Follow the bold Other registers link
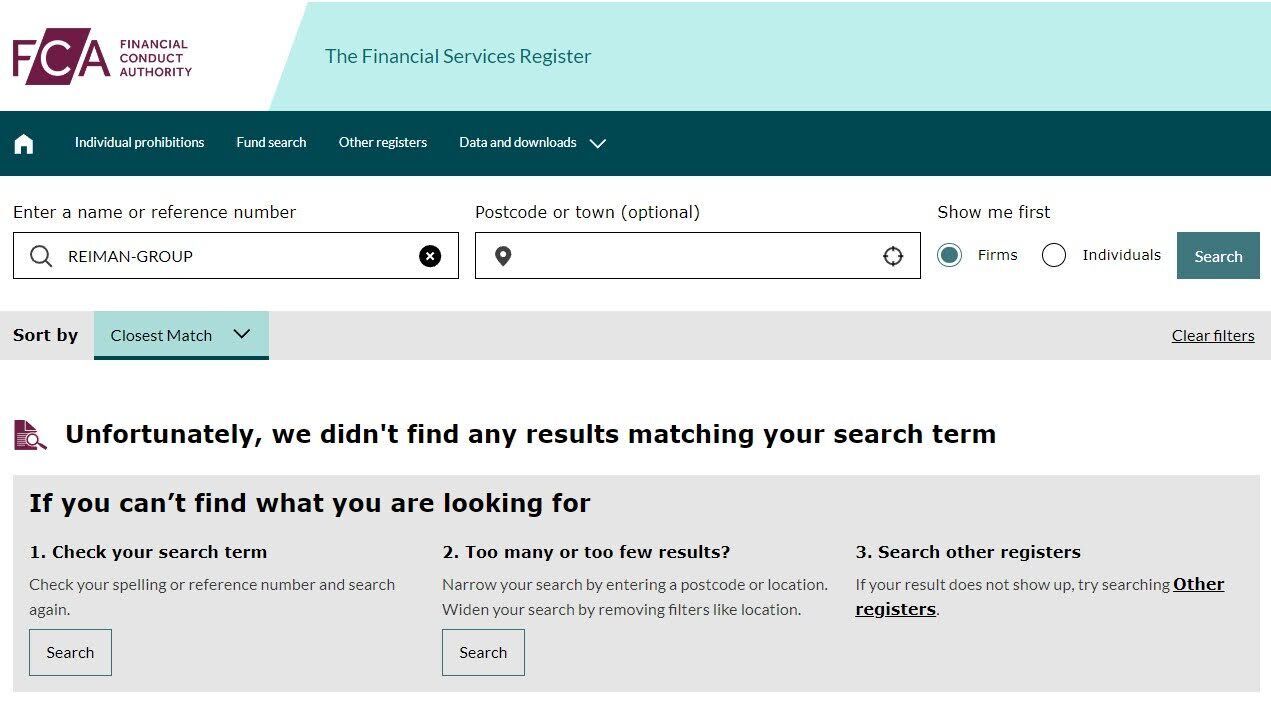The image size is (1271, 707). point(1198,584)
